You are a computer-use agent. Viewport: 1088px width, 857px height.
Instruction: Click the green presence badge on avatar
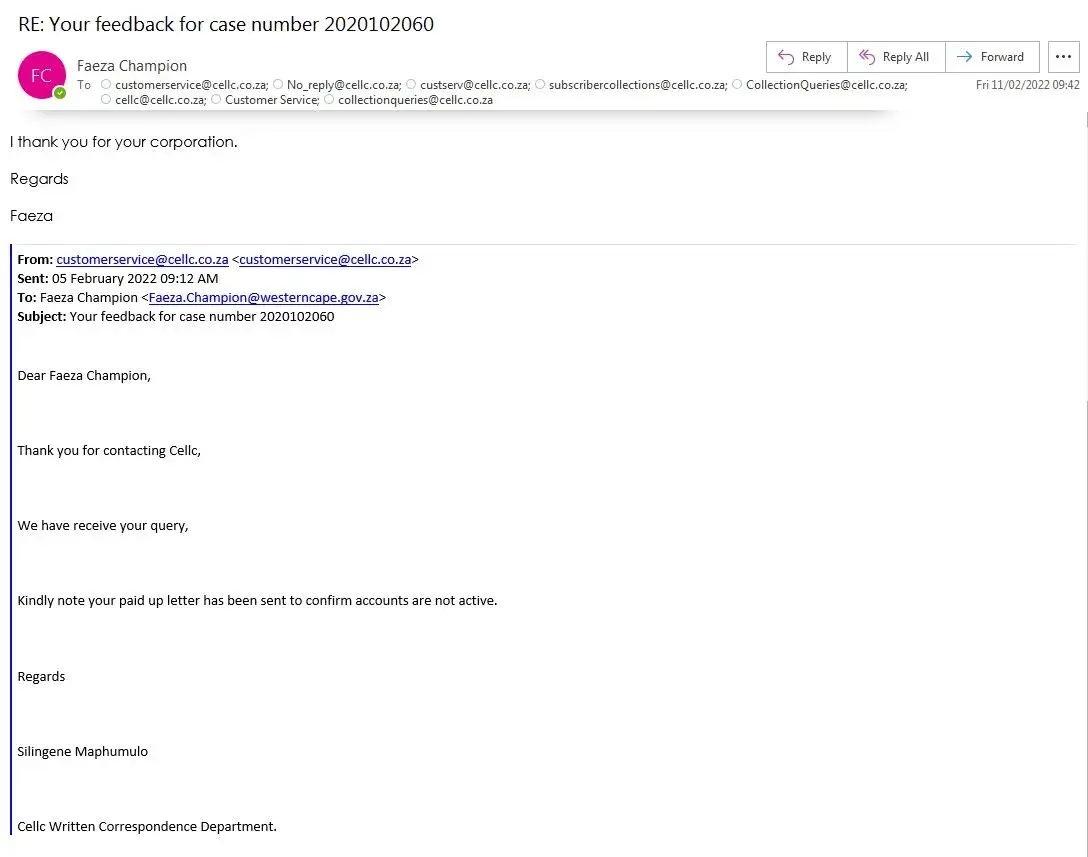coord(60,93)
